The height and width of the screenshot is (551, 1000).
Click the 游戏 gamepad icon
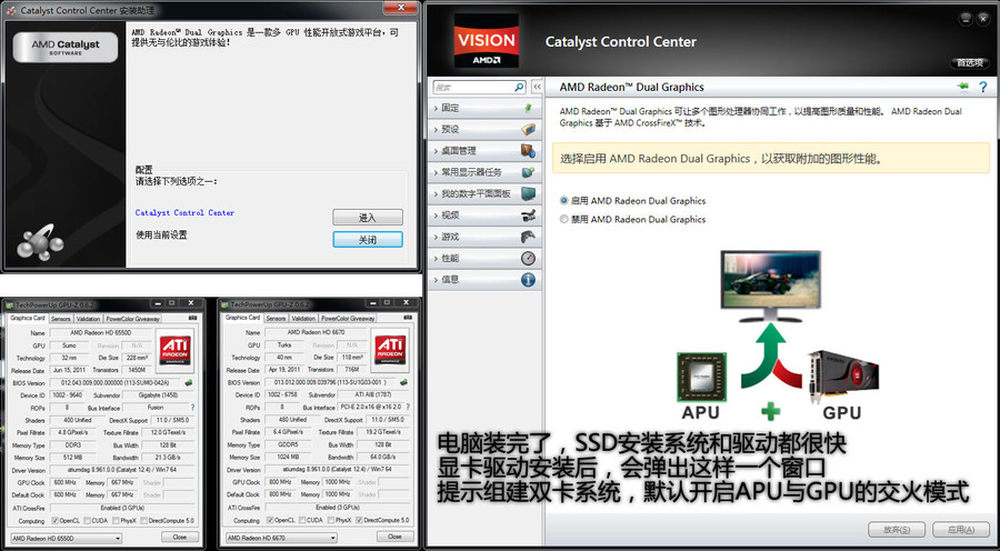pos(528,237)
